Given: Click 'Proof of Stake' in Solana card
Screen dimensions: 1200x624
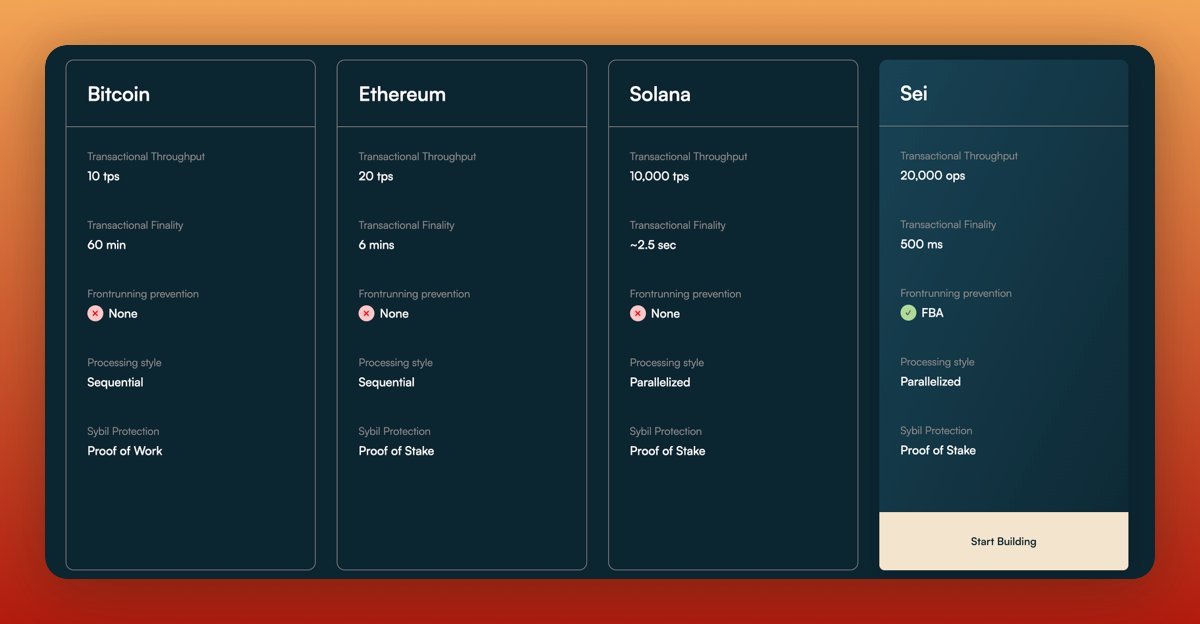Looking at the screenshot, I should pyautogui.click(x=667, y=451).
